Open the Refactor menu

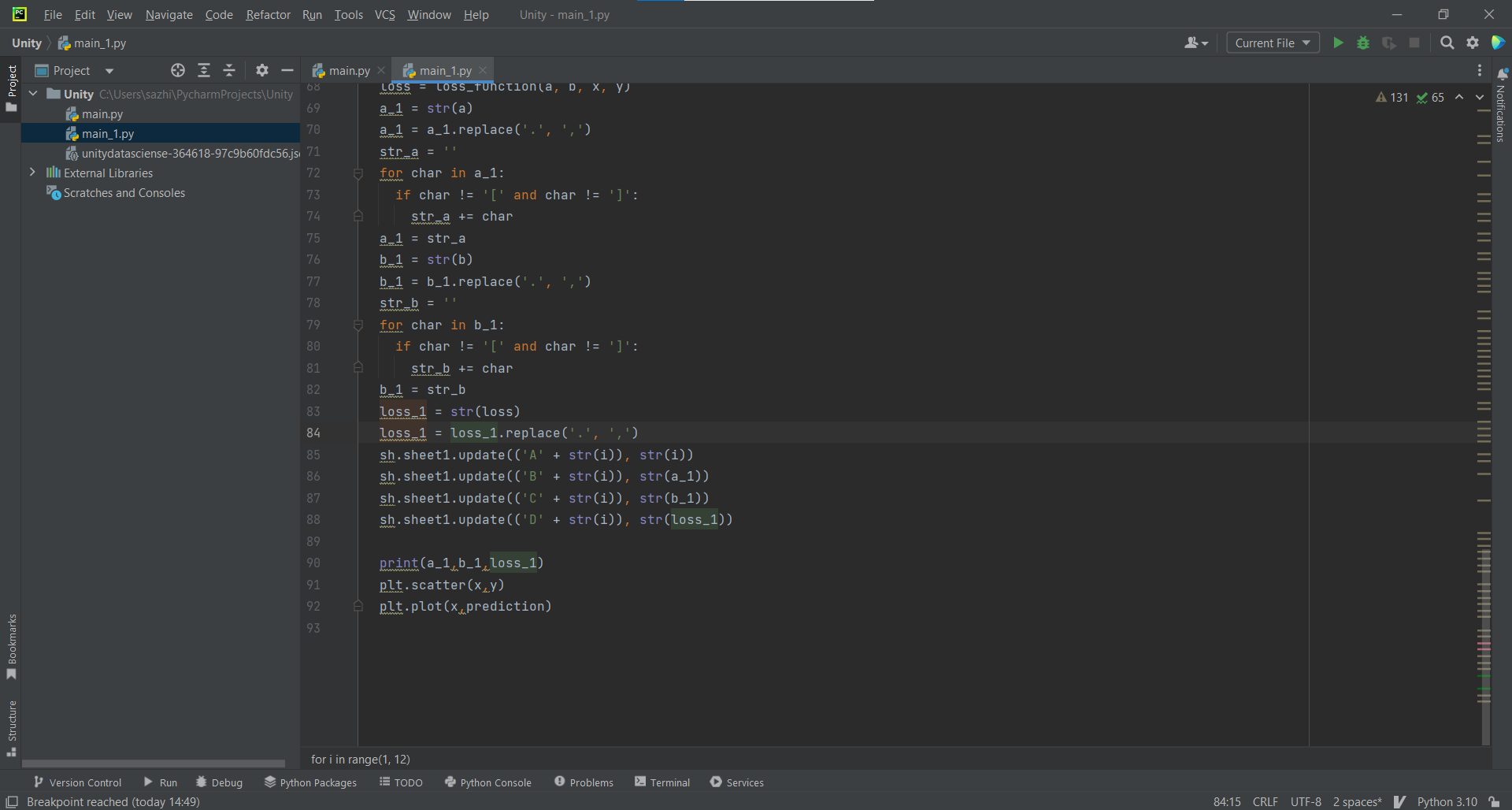[x=268, y=14]
